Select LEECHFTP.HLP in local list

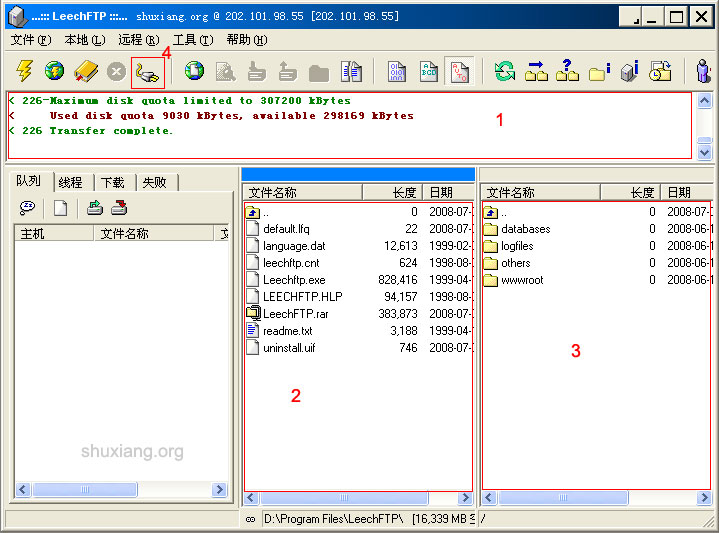pos(303,297)
